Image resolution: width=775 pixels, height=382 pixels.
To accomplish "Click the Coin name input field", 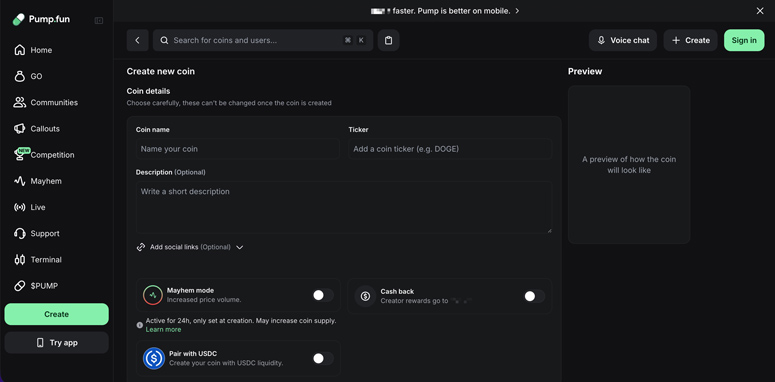I will pos(238,149).
